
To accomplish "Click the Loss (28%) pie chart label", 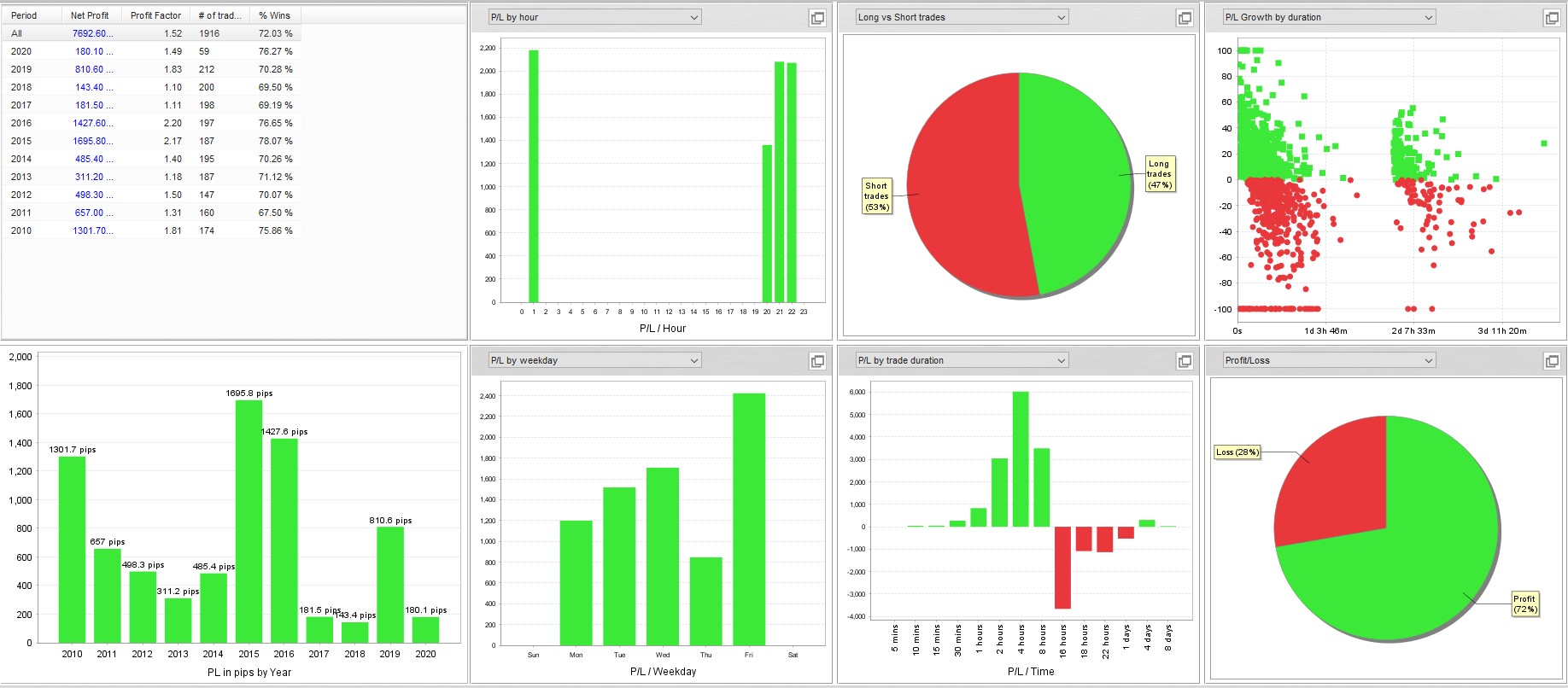I will coord(1237,452).
